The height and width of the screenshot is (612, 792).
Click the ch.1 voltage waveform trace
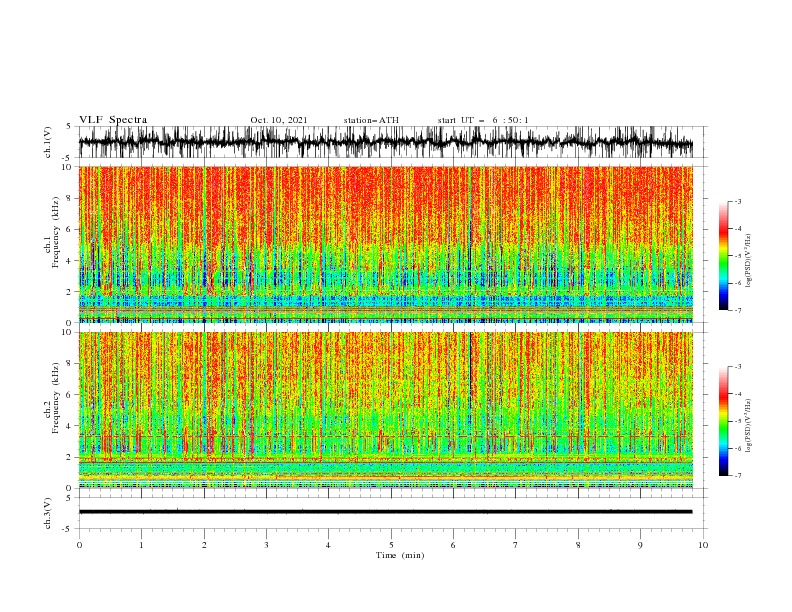point(385,142)
